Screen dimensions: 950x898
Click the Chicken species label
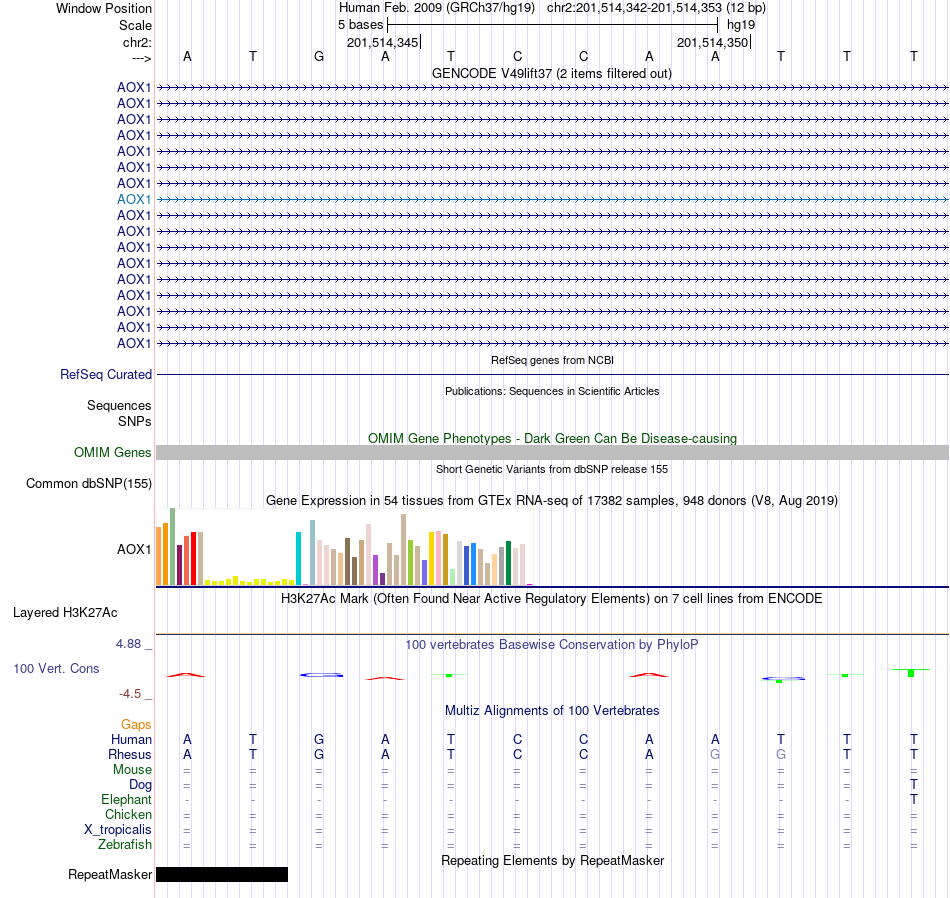click(x=128, y=814)
